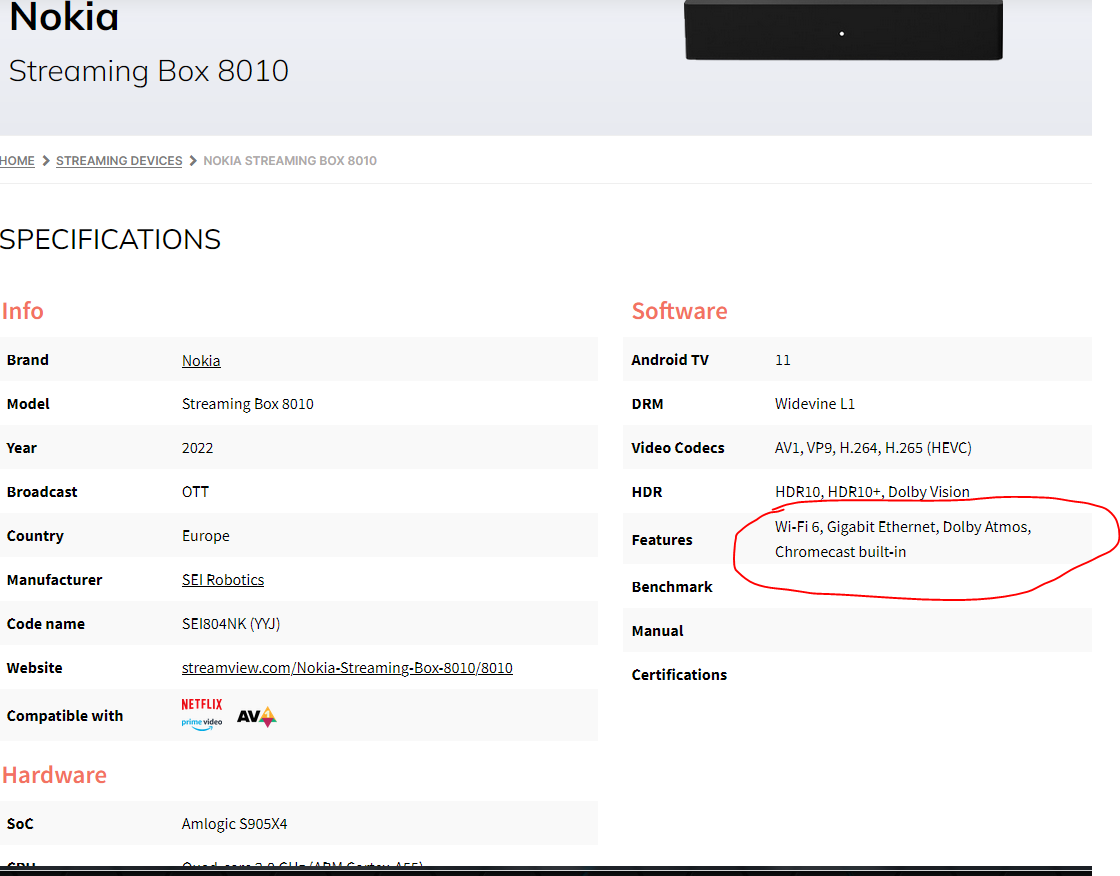Select the Country value Europe
Screen dimensions: 1120x876
pos(206,536)
